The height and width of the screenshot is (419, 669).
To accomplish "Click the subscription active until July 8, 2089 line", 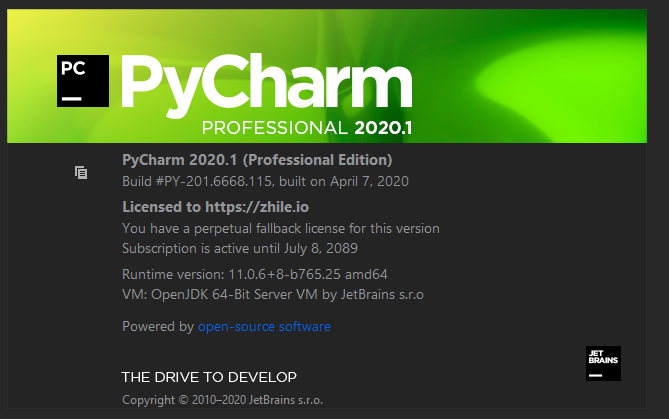I will click(x=239, y=248).
